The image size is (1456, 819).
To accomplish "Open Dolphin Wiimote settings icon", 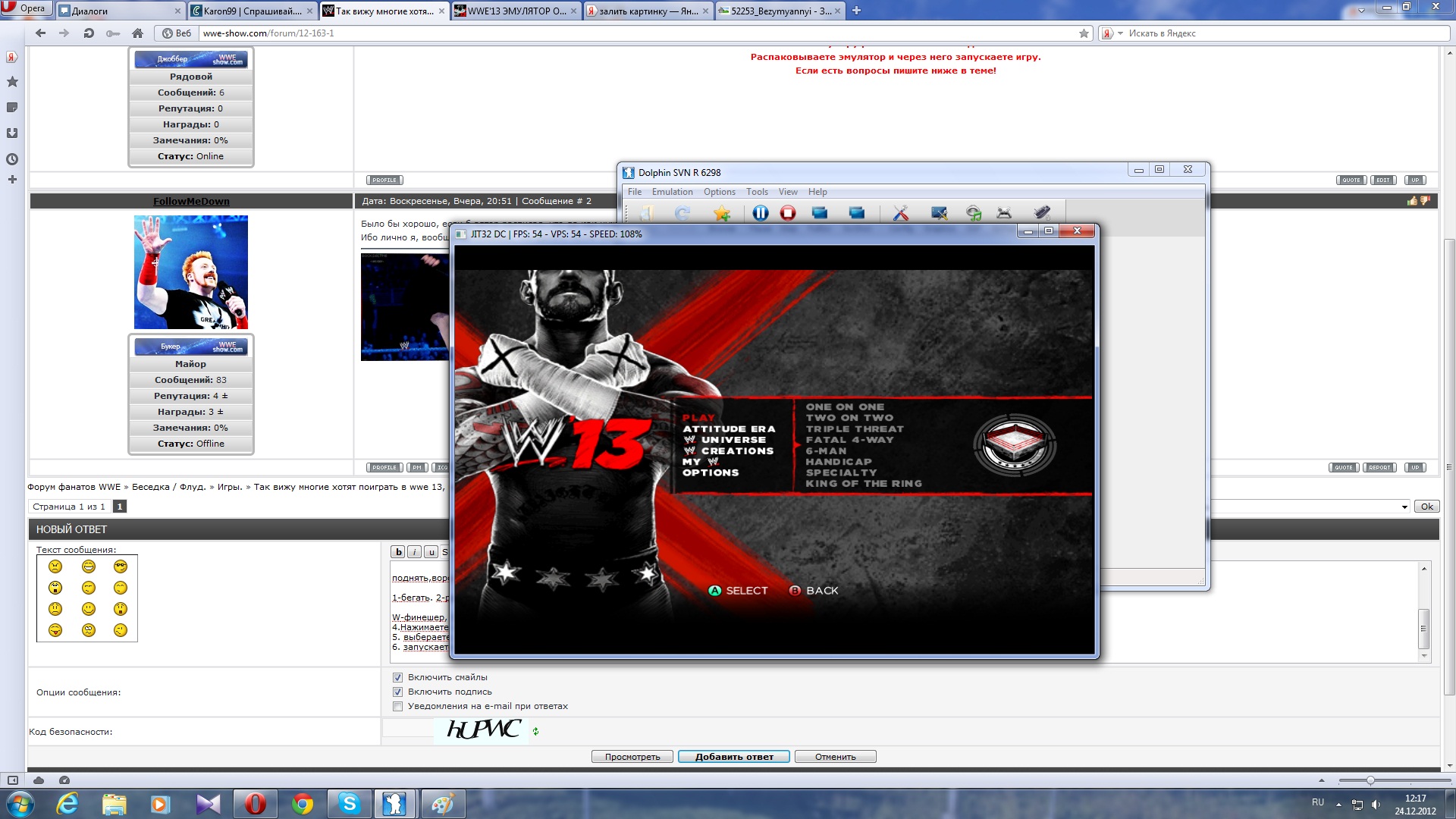I will (x=1042, y=214).
